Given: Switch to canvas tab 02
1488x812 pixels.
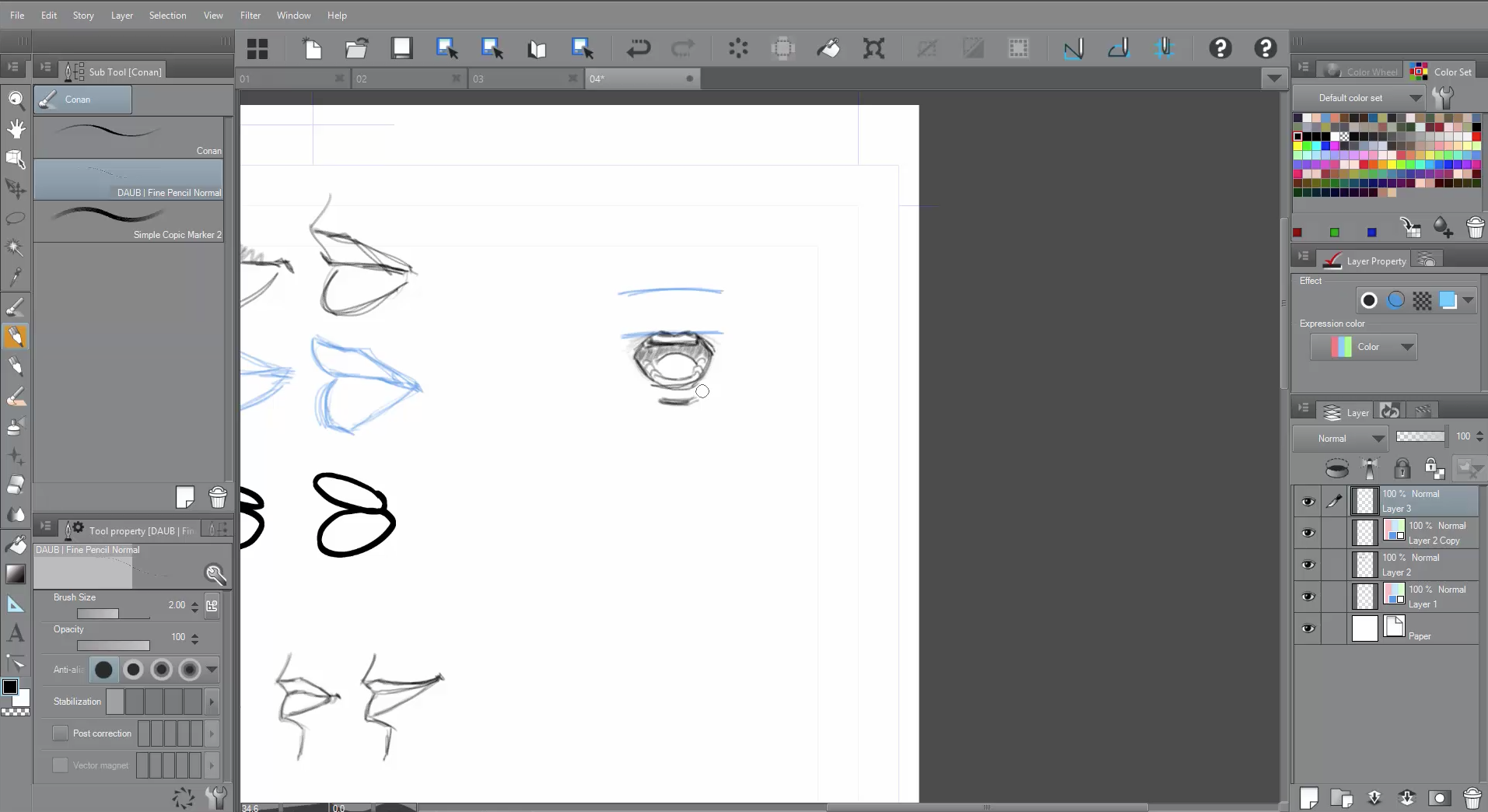Looking at the screenshot, I should [409, 79].
